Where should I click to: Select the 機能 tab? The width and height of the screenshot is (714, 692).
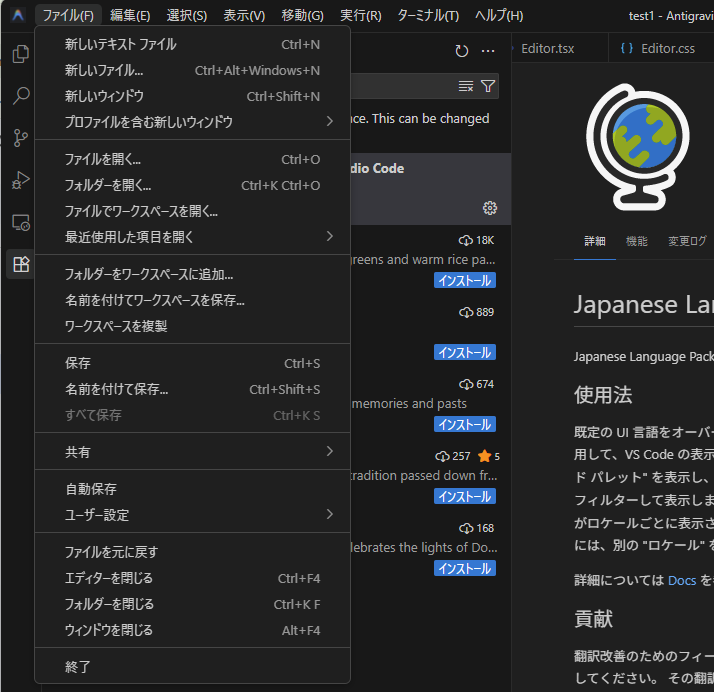(637, 241)
